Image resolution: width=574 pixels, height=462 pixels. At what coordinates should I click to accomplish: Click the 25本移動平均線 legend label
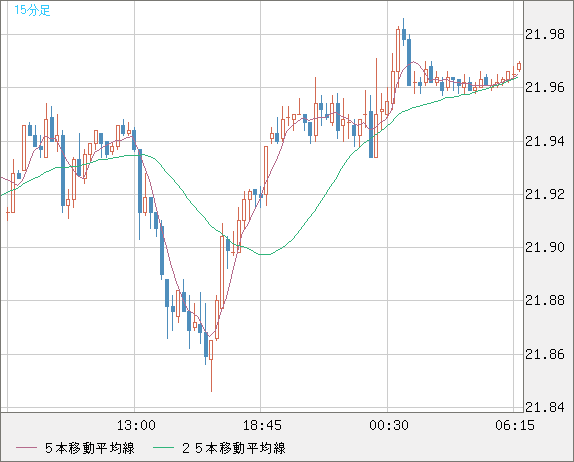234,448
